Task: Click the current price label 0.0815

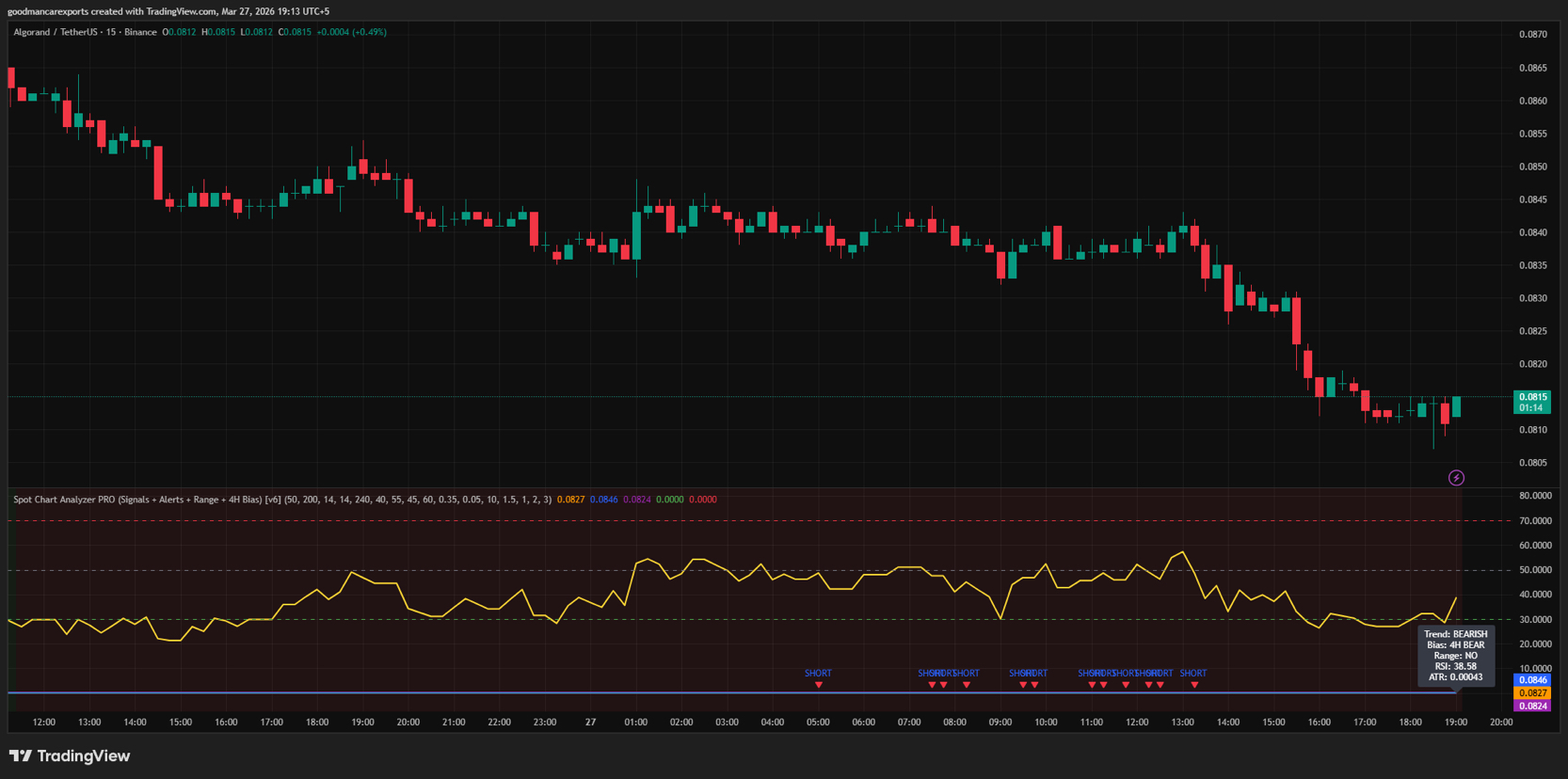Action: click(x=1532, y=397)
